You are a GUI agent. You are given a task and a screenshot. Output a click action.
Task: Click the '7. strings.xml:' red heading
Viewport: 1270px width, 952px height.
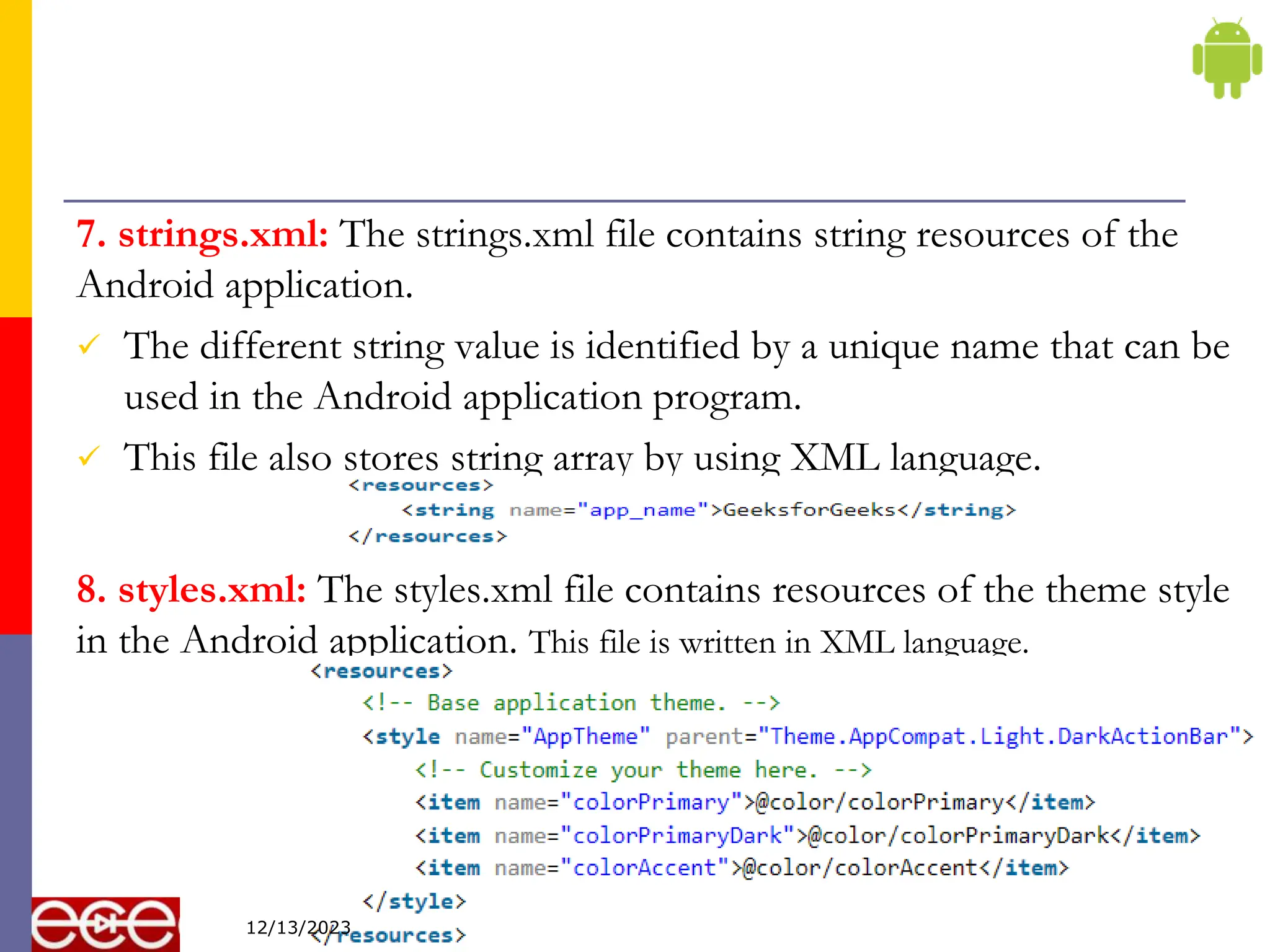pyautogui.click(x=202, y=235)
